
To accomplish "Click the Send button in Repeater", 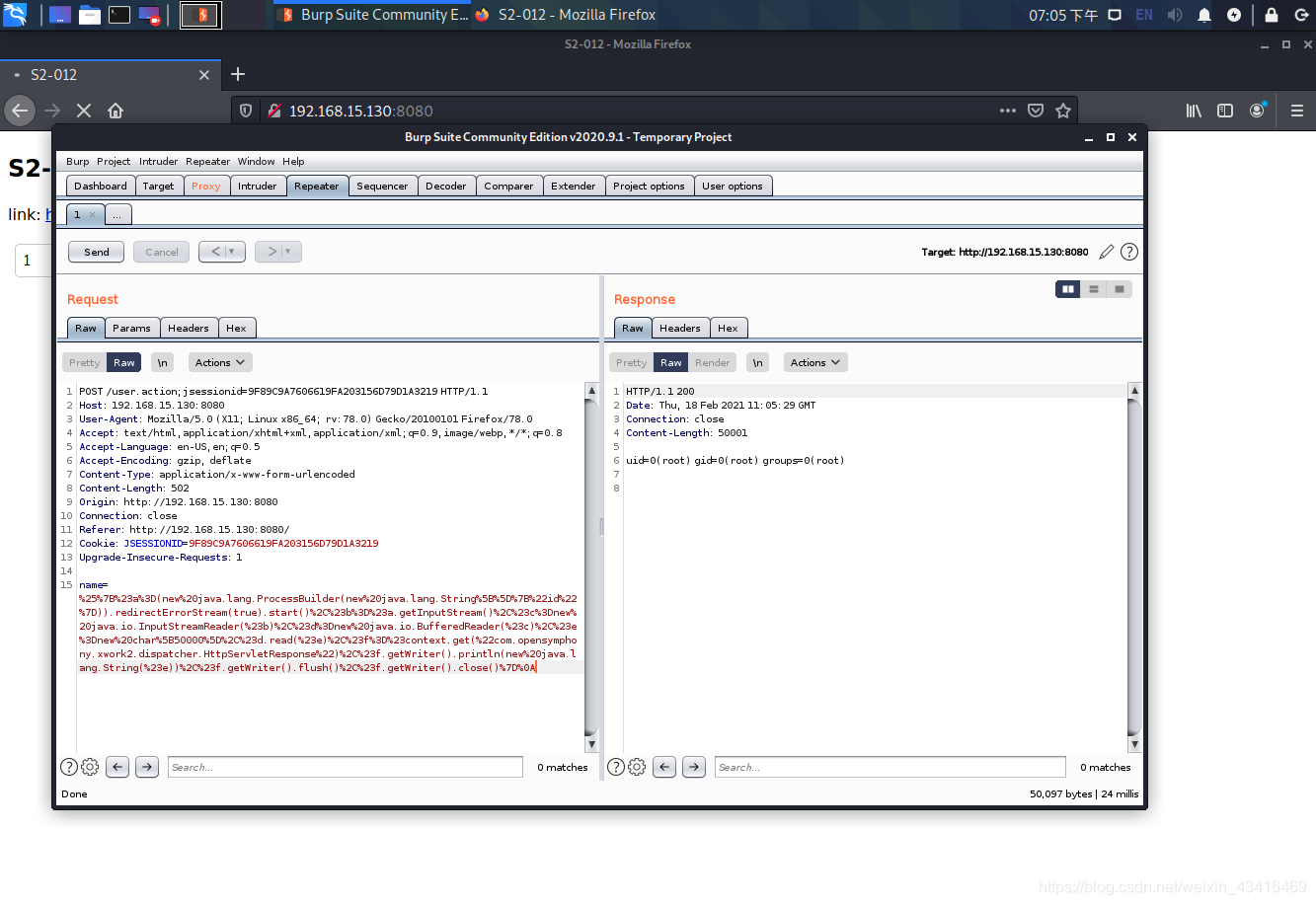I will pos(96,252).
